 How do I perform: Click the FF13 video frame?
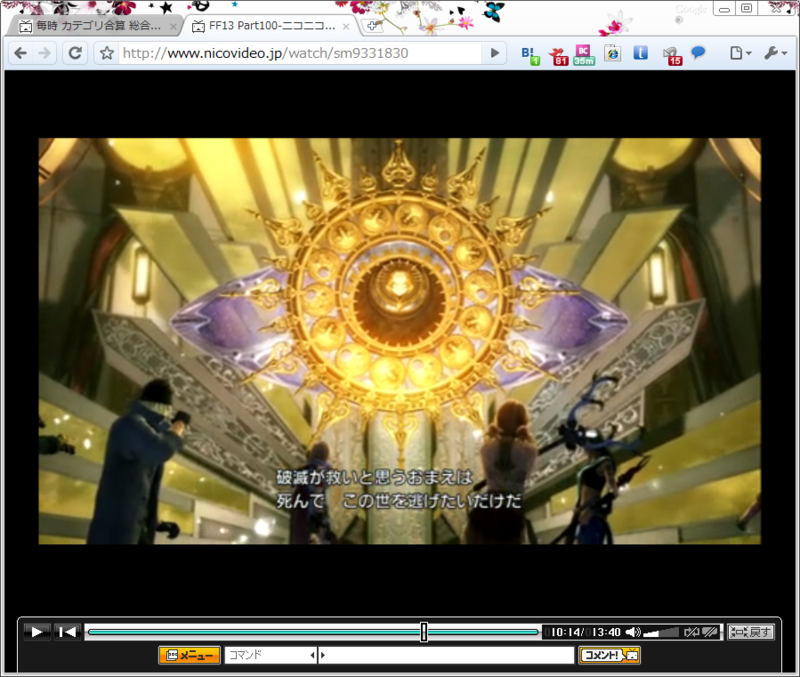pyautogui.click(x=399, y=341)
